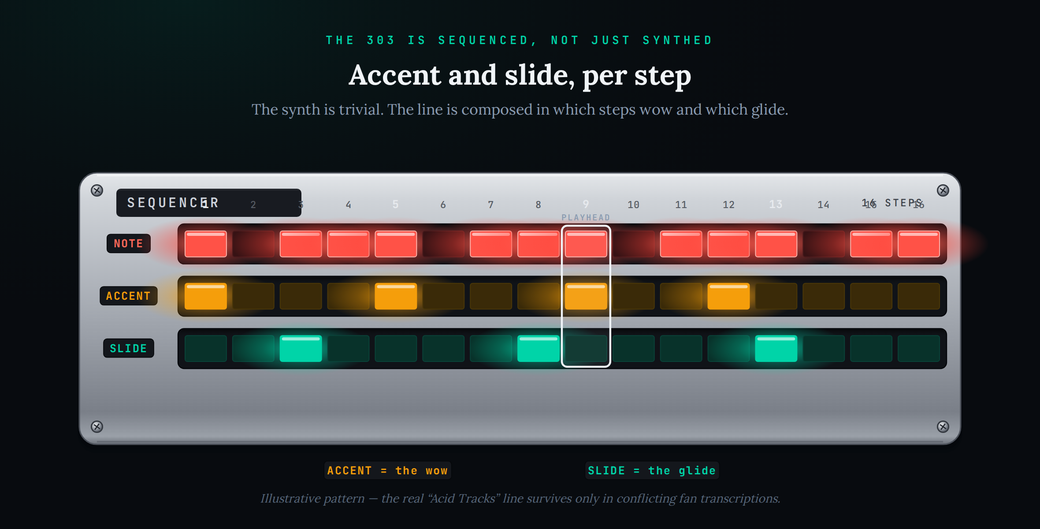Enable ACCENT on step 13
Viewport: 1040px width, 529px height.
click(776, 296)
